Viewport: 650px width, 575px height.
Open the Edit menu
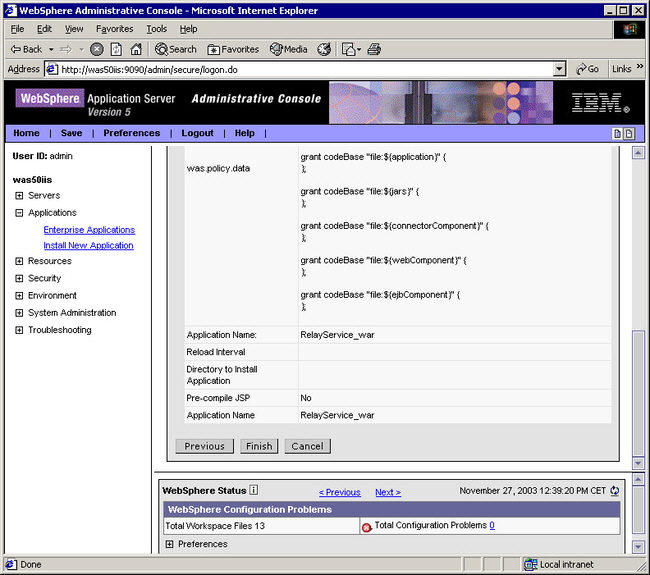pyautogui.click(x=44, y=29)
